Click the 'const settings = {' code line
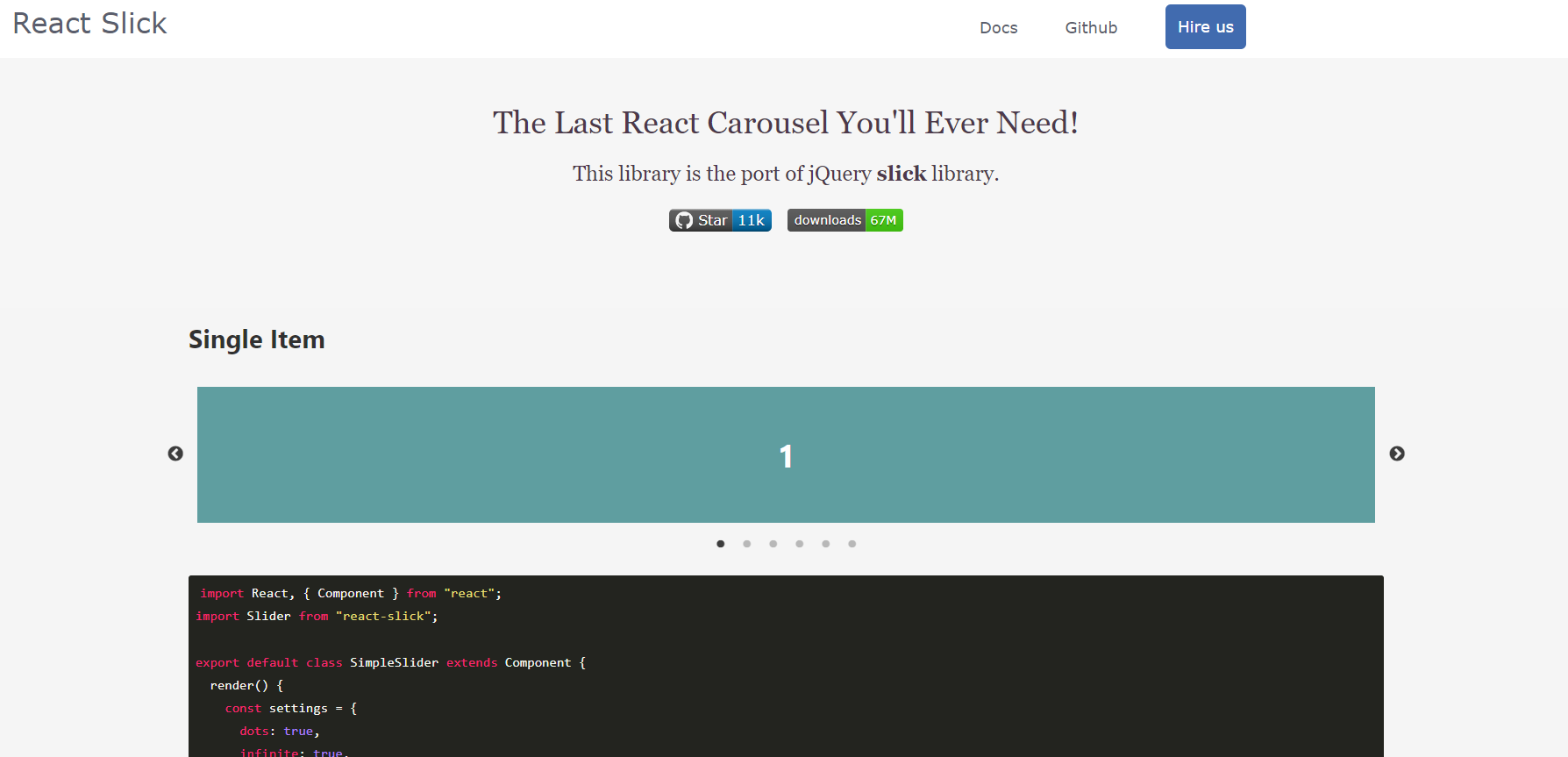The image size is (1568, 757). [291, 709]
